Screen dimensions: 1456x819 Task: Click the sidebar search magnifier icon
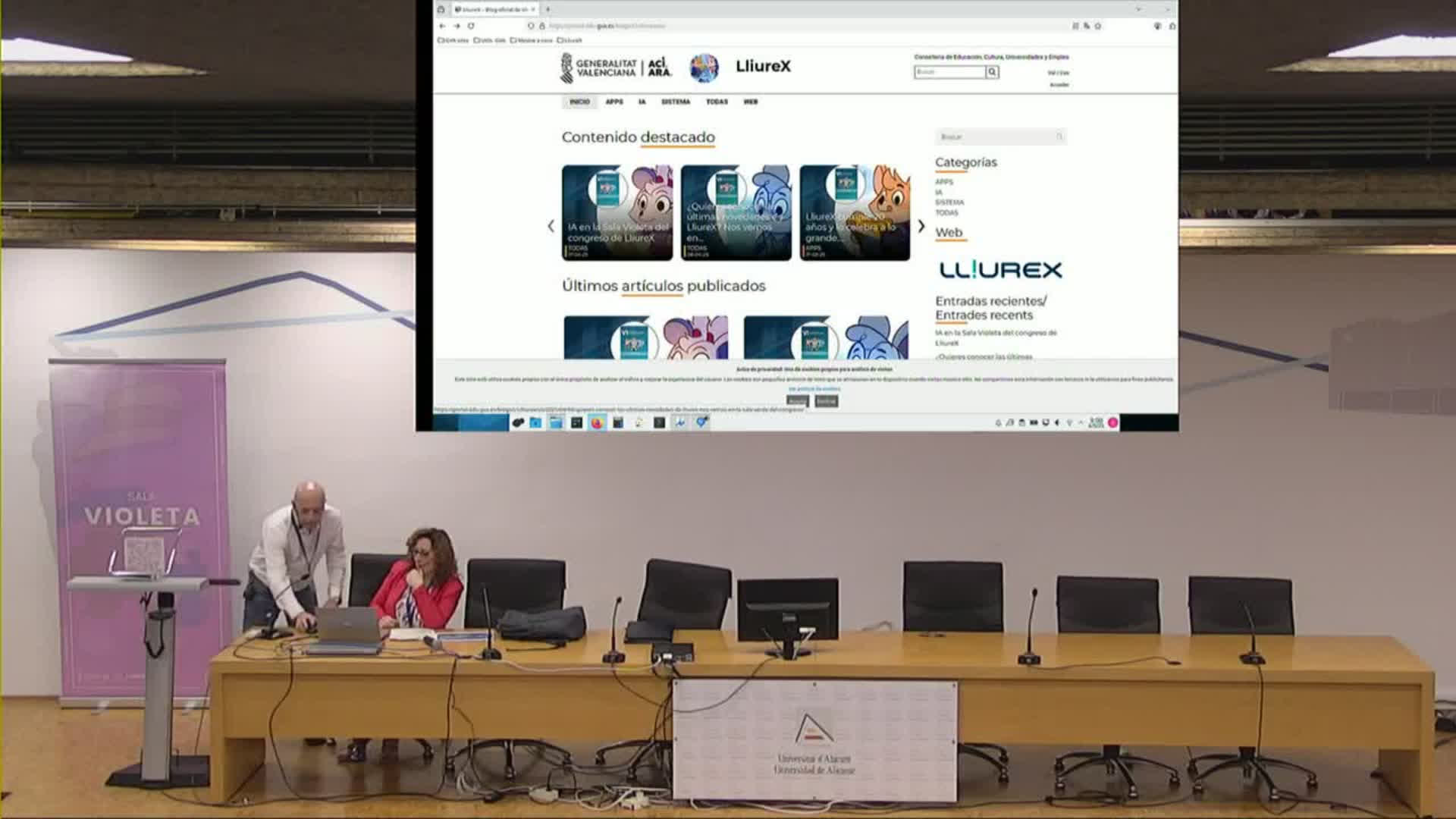(x=1060, y=136)
